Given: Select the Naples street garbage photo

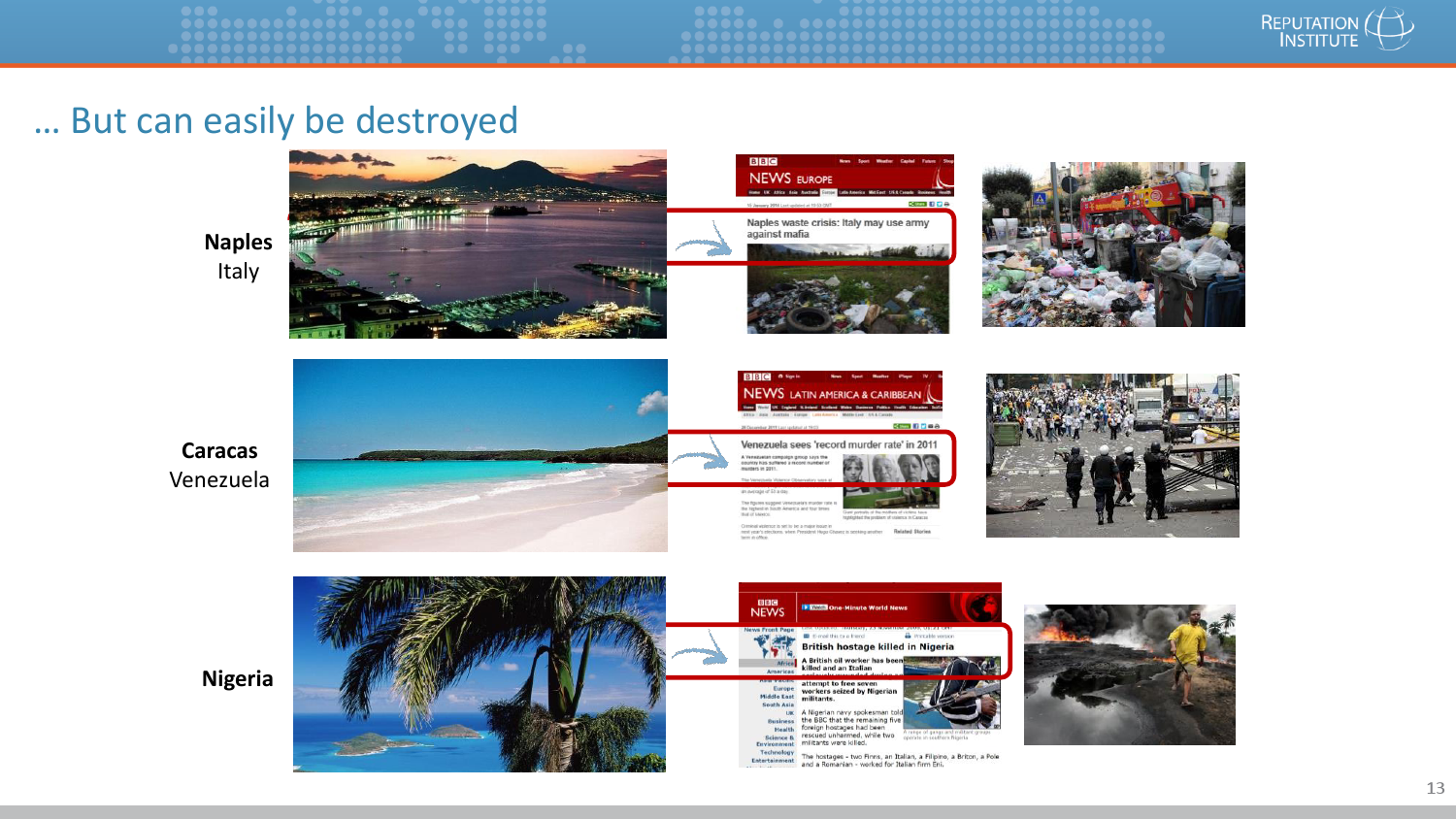Looking at the screenshot, I should 1113,245.
